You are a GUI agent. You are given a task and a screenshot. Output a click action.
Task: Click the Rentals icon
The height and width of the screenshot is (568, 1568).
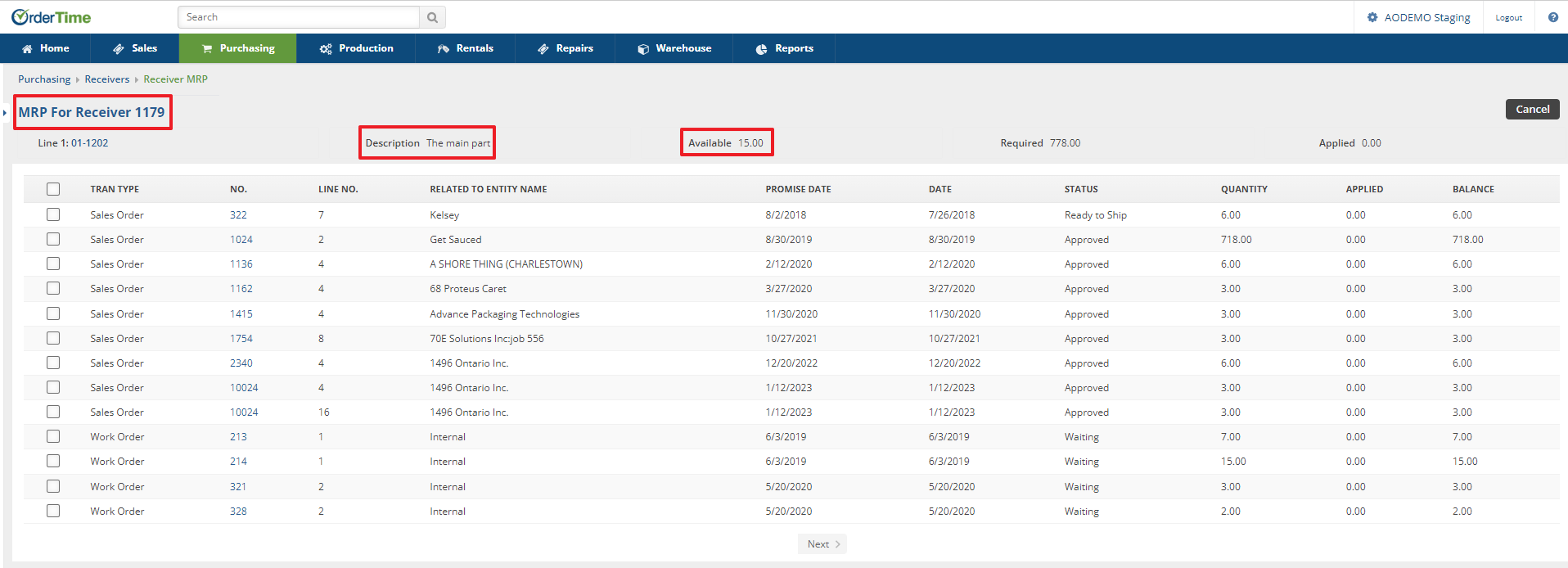tap(444, 49)
